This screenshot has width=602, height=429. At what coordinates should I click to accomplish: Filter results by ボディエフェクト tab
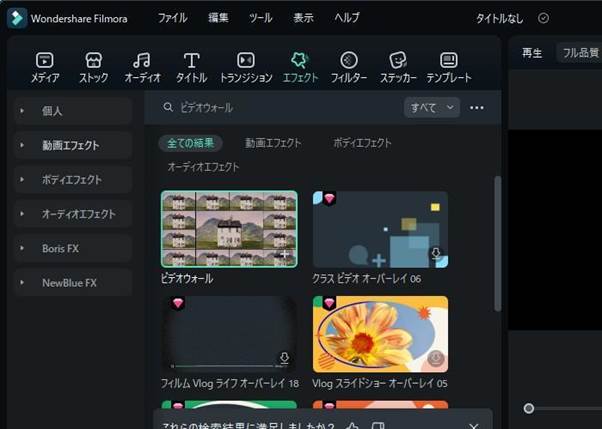(x=362, y=143)
